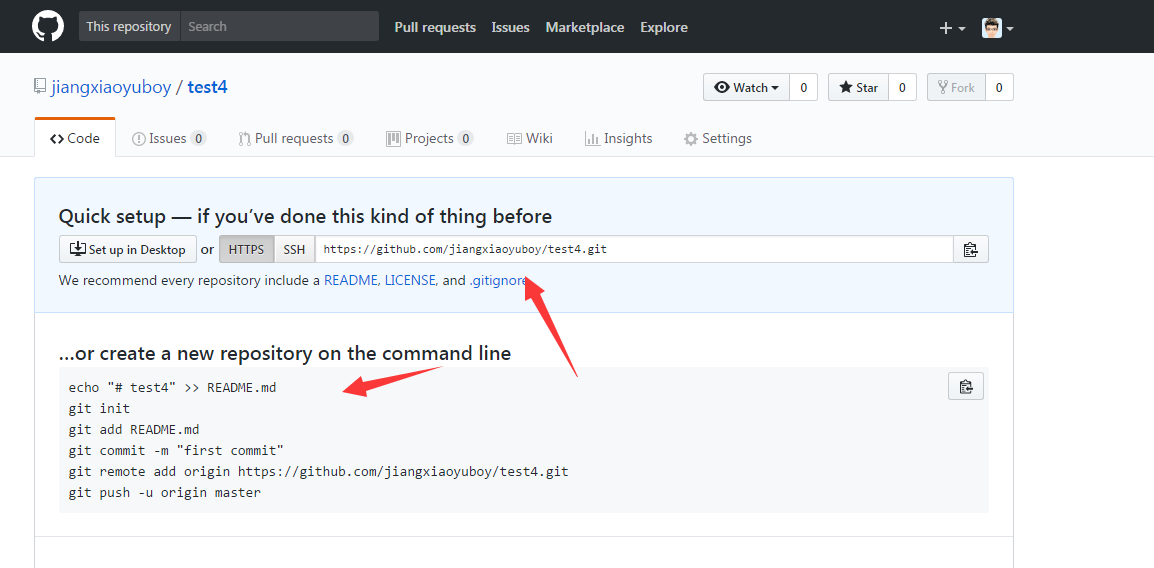Screen dimensions: 1154x568
Task: View the stargazers count next to Star
Action: tap(902, 88)
